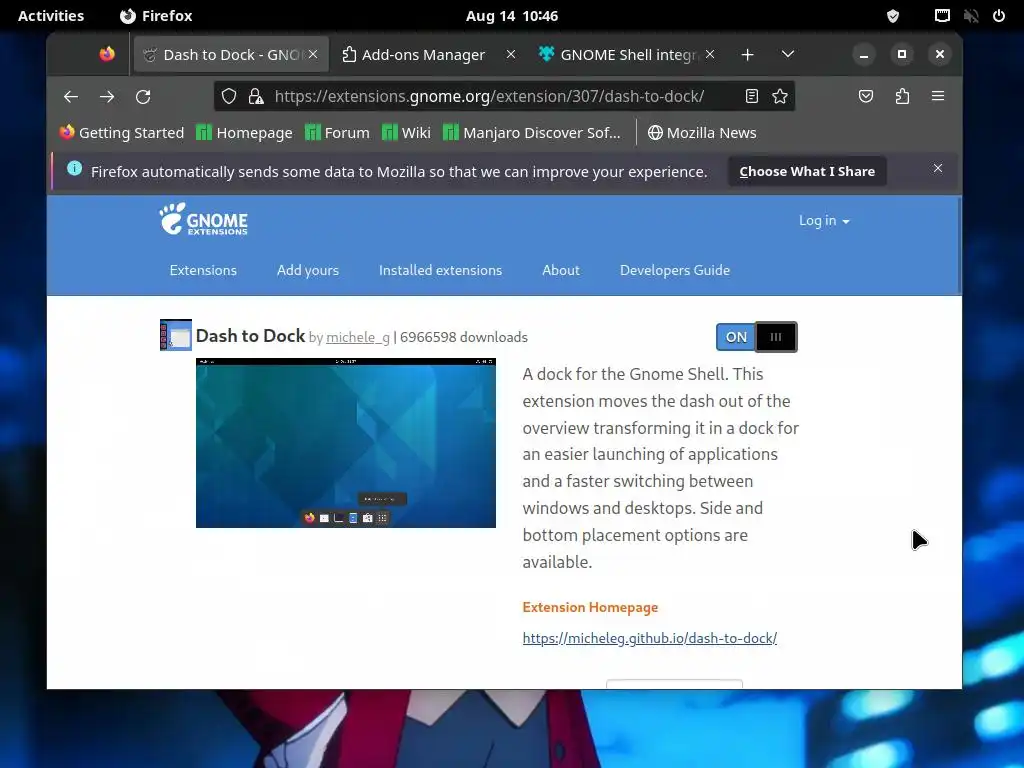
Task: Open the michele_g author link
Action: [358, 338]
